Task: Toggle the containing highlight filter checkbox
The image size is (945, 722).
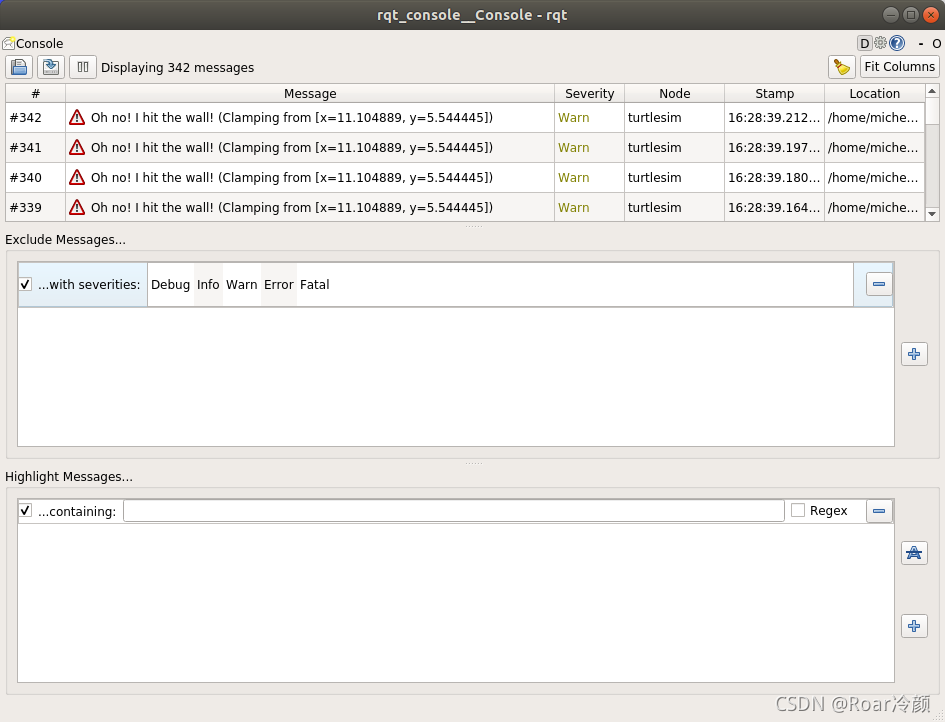Action: (25, 510)
